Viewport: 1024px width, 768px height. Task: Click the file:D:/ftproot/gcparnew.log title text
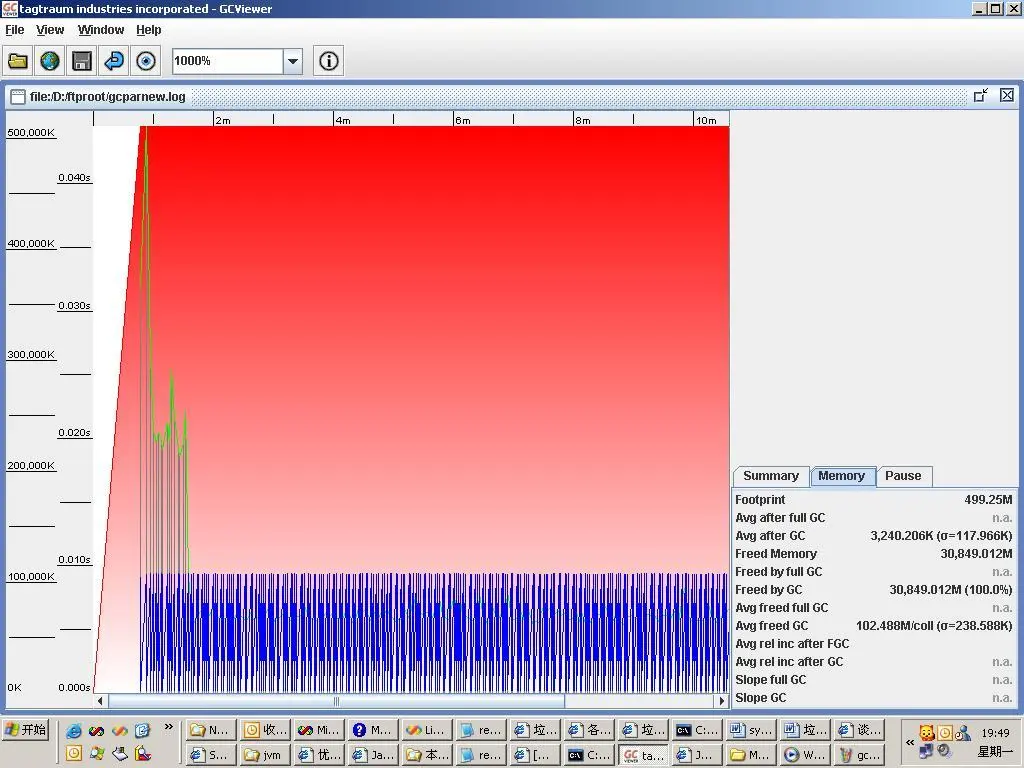108,97
